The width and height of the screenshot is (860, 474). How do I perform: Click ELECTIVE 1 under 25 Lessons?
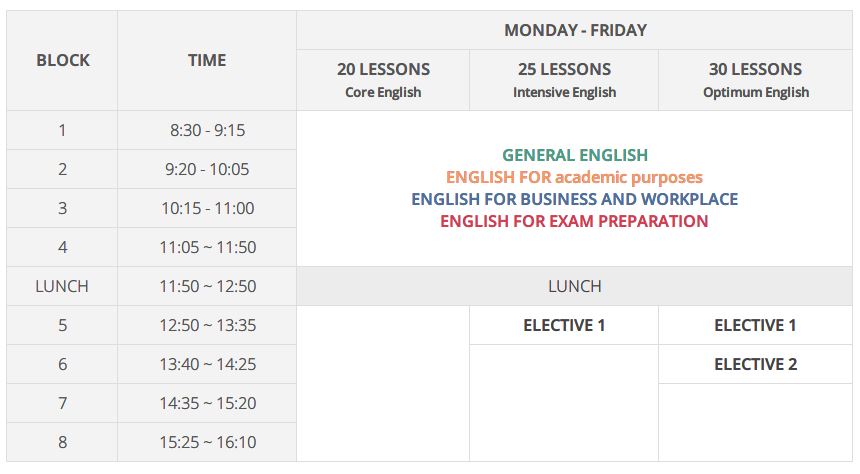[564, 325]
